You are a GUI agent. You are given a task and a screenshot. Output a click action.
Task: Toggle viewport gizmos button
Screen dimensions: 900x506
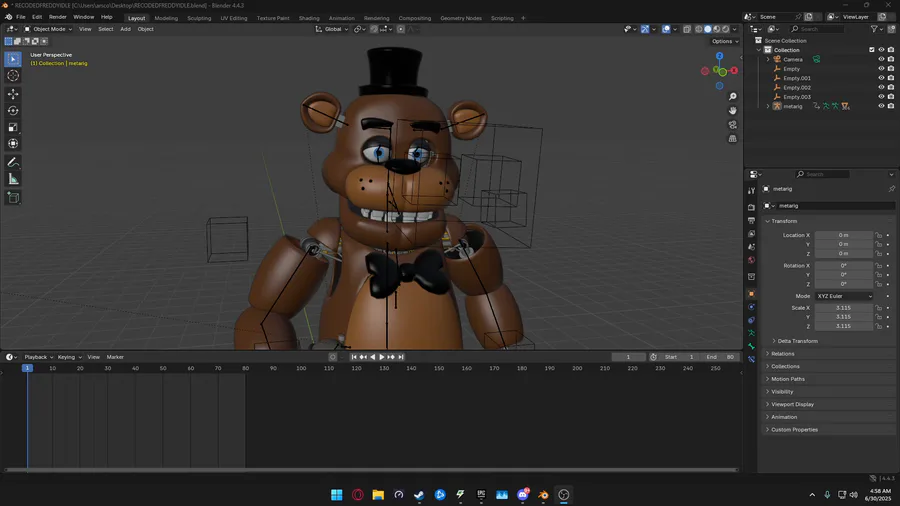tap(645, 29)
